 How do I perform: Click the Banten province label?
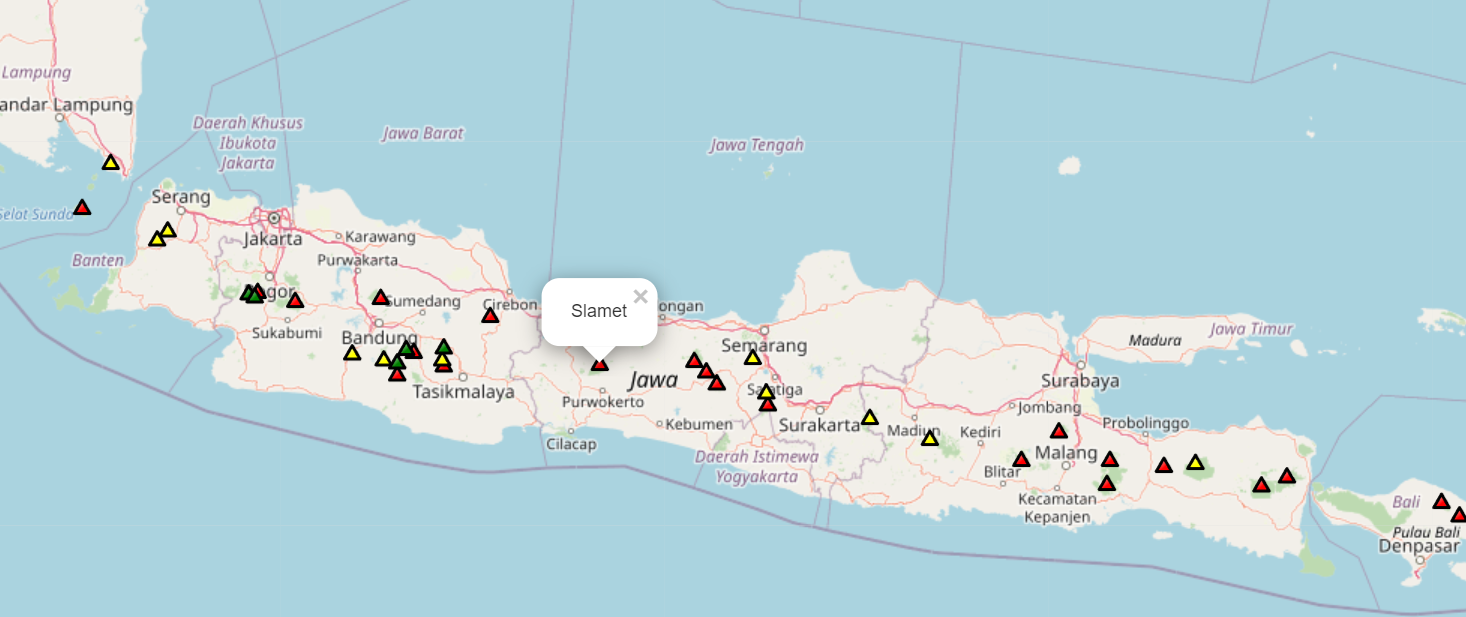coord(98,260)
